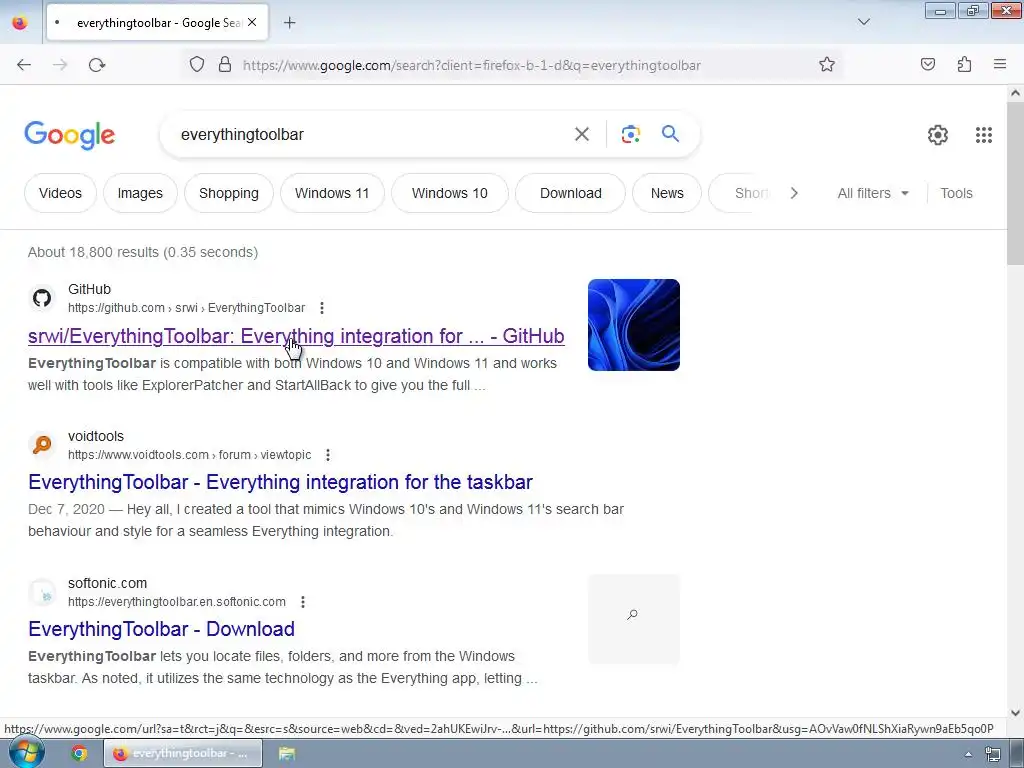Open Windows Start menu orb

click(x=26, y=753)
